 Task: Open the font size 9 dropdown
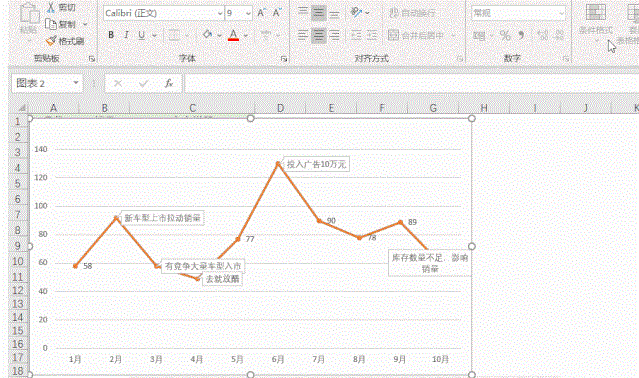point(248,13)
